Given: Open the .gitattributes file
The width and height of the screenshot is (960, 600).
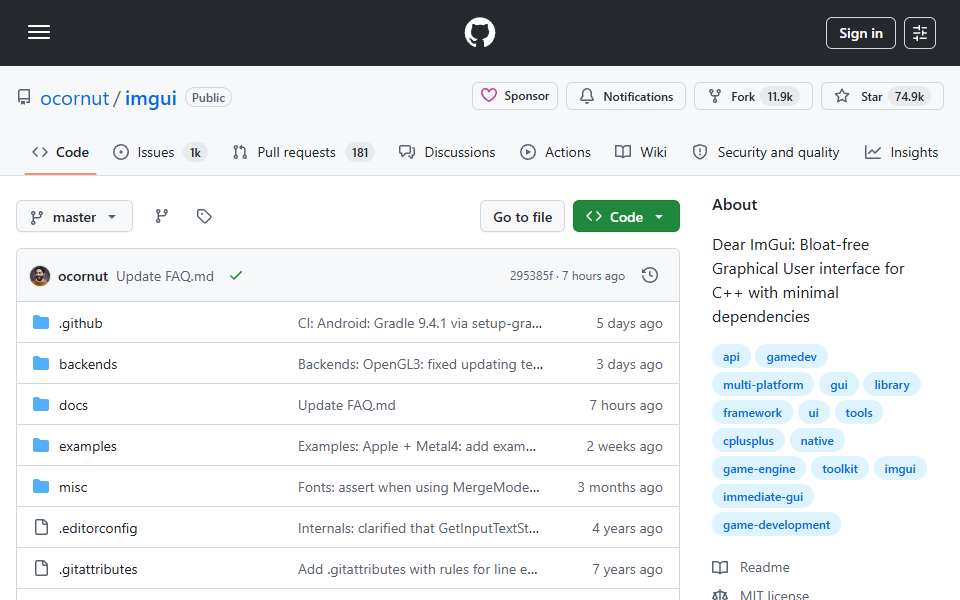Looking at the screenshot, I should [x=98, y=569].
